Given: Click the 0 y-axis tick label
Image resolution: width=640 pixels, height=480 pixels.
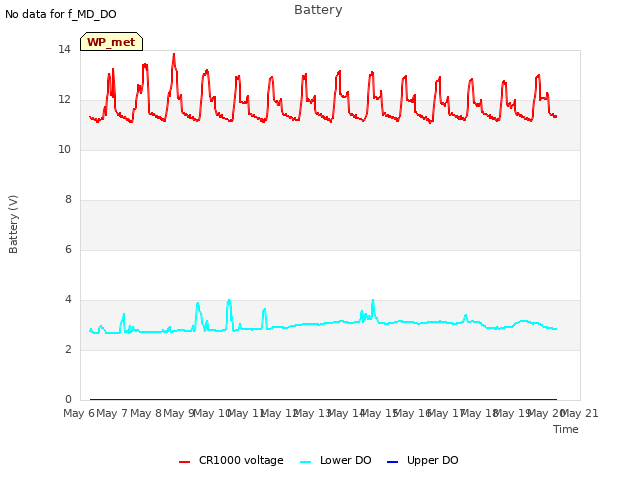Looking at the screenshot, I should (68, 399).
